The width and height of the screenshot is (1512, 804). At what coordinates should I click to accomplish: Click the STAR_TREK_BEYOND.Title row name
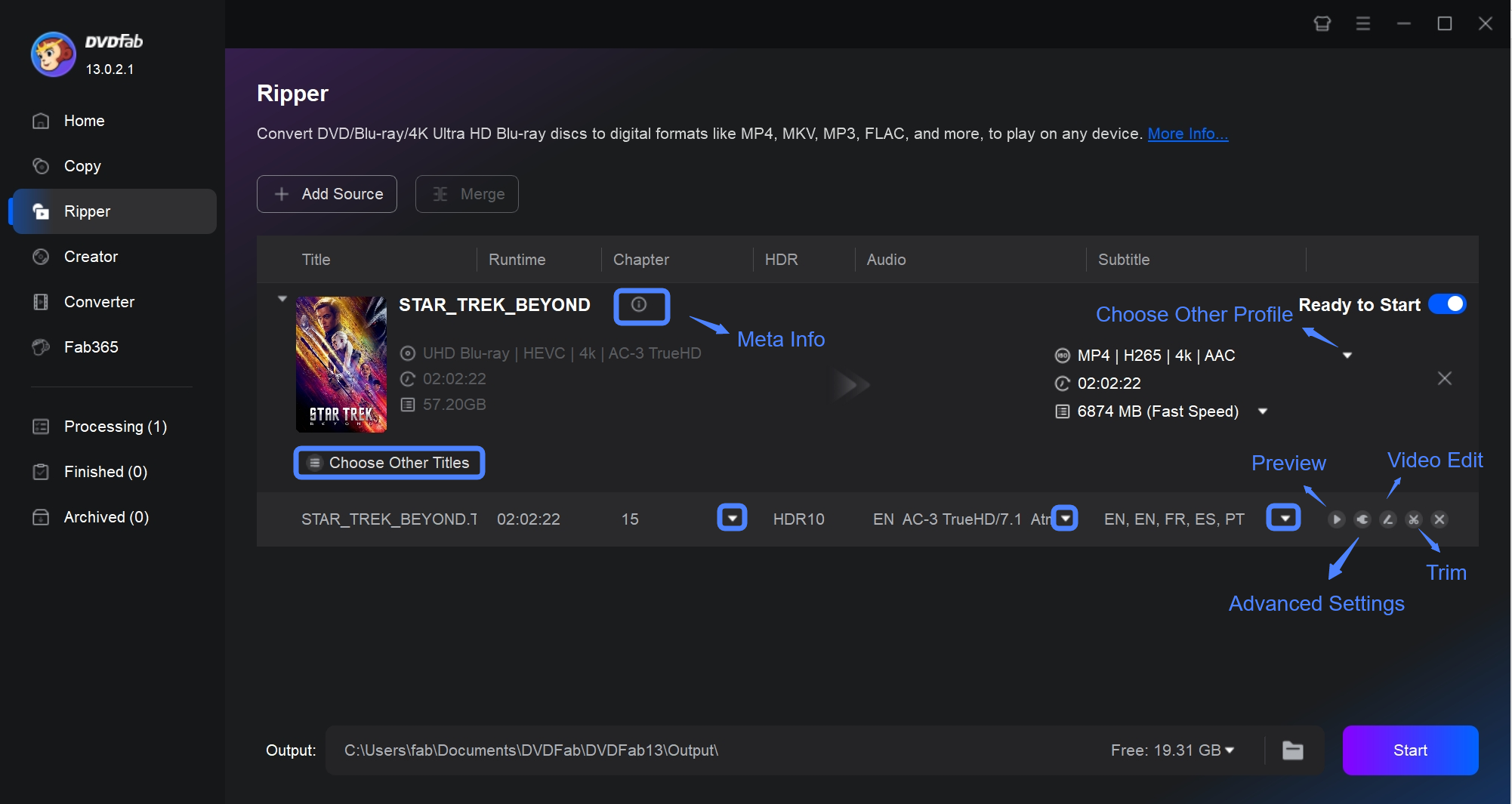tap(389, 519)
